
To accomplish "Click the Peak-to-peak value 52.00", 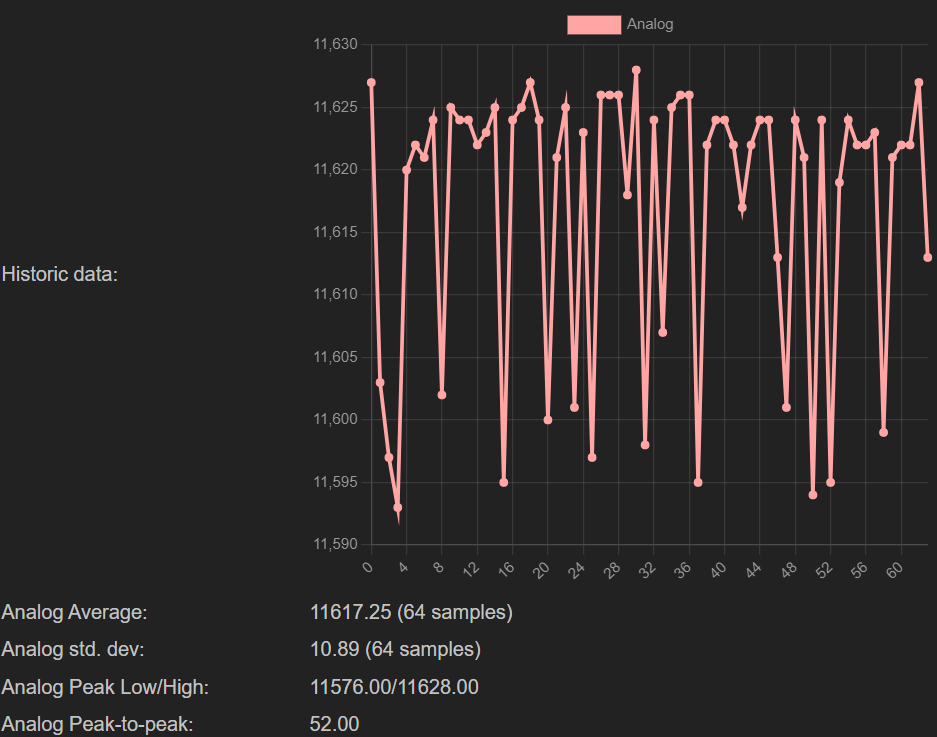I will pos(332,724).
